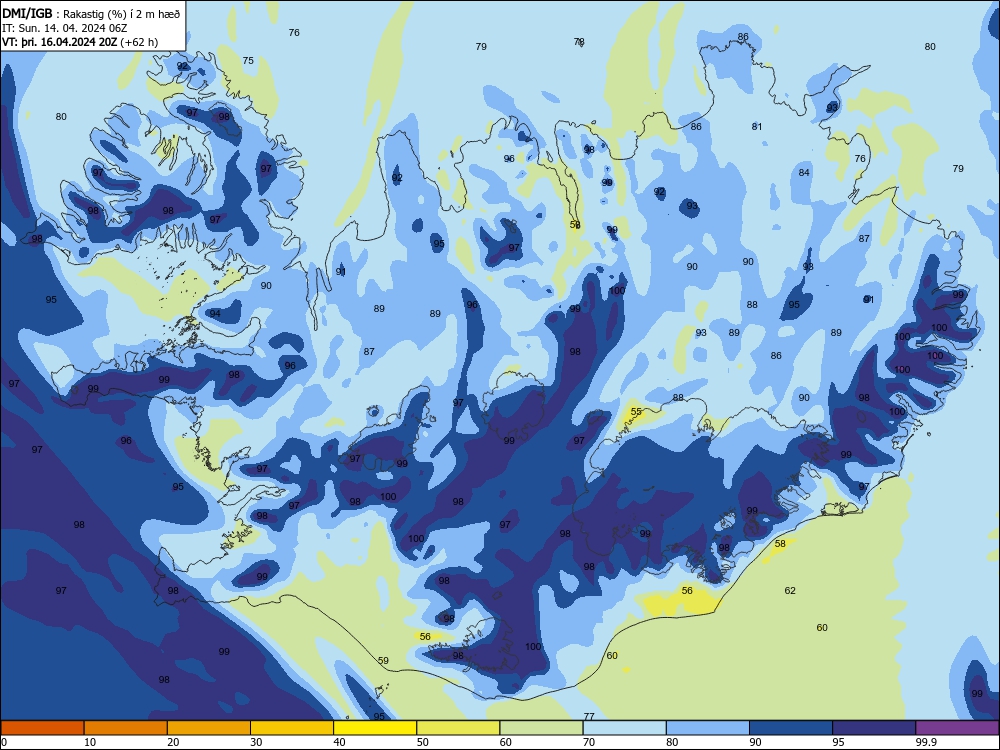Click the humidity value '55' on the map
Viewport: 1000px width, 750px height.
636,412
